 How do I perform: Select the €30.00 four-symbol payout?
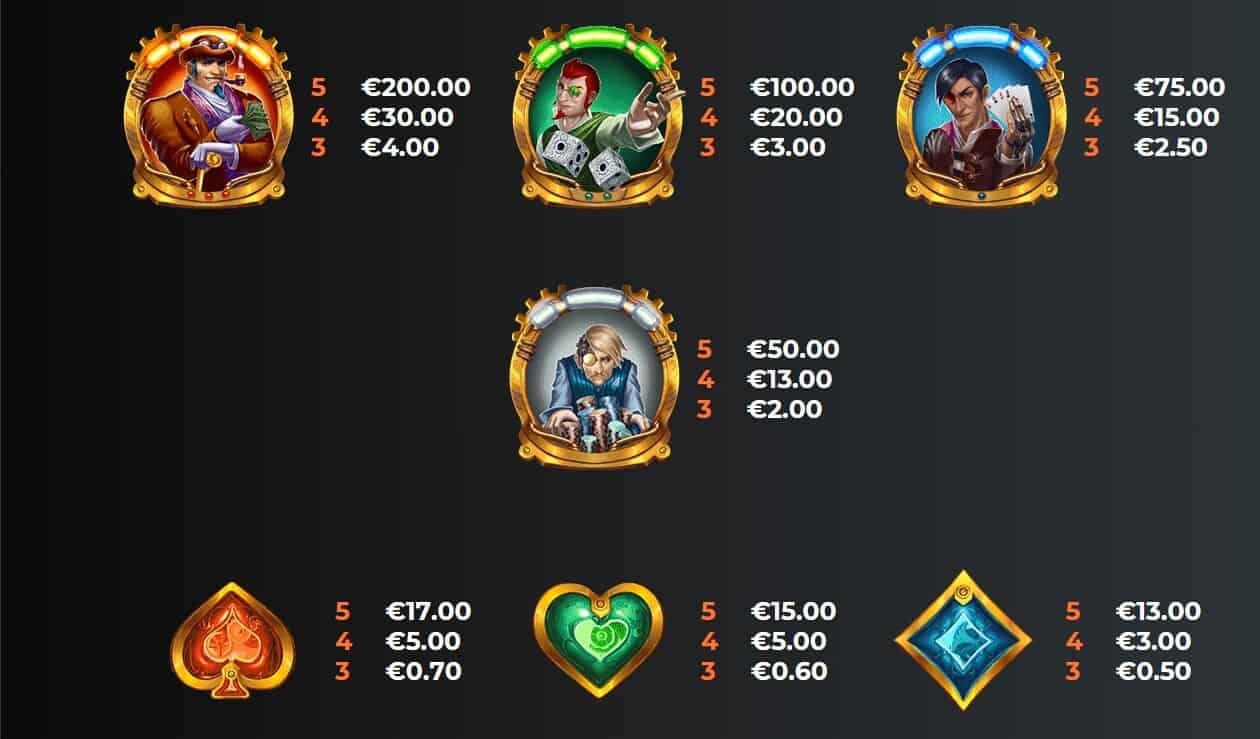[408, 117]
